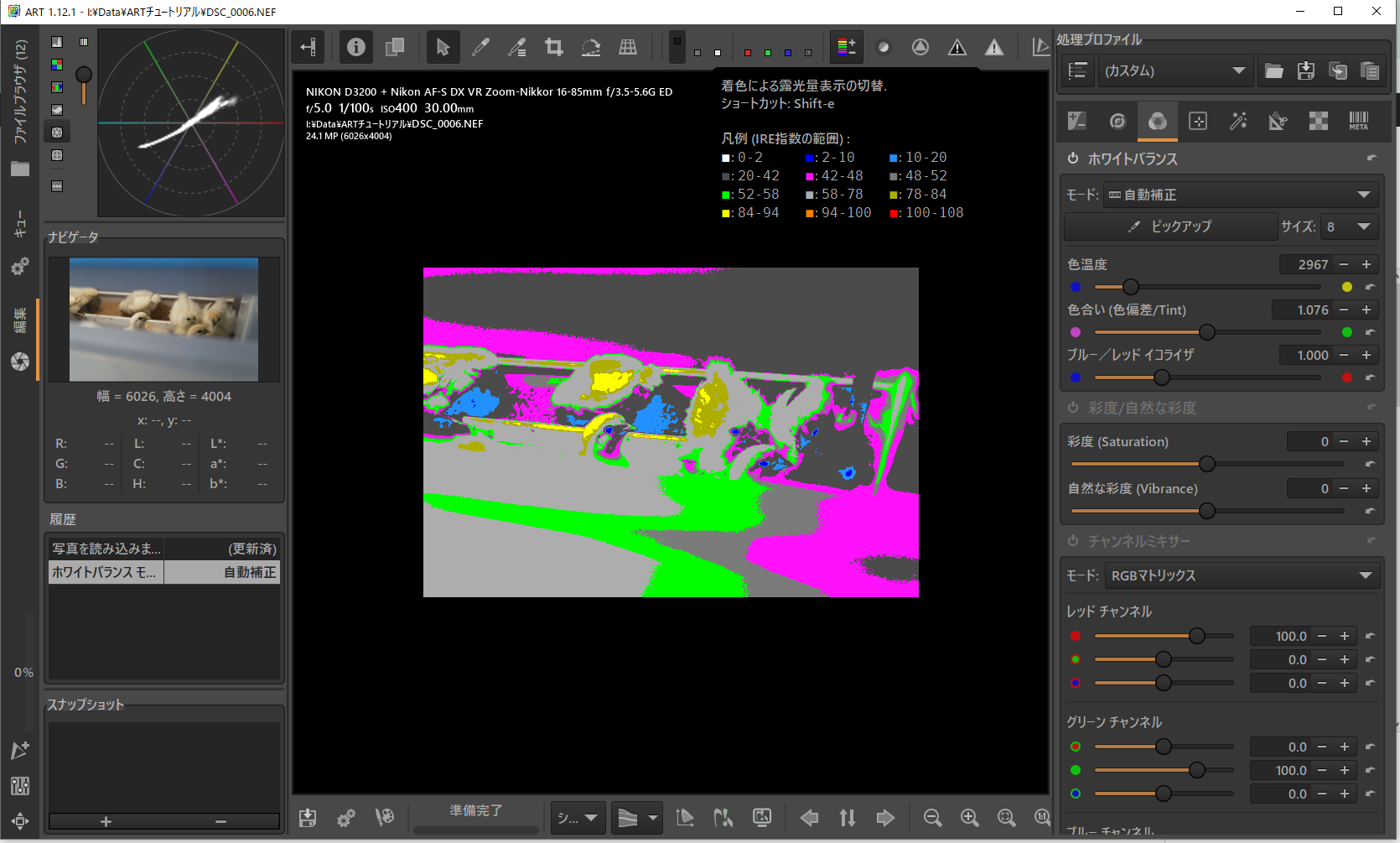Open the pickup サイズ dropdown
Image resolution: width=1400 pixels, height=843 pixels.
tap(1349, 226)
